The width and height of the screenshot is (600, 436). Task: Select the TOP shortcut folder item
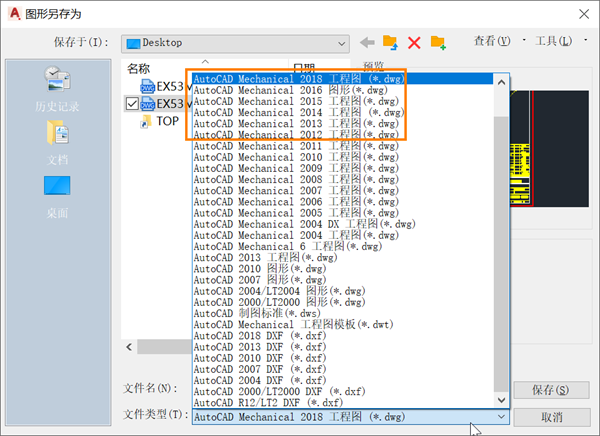[160, 121]
